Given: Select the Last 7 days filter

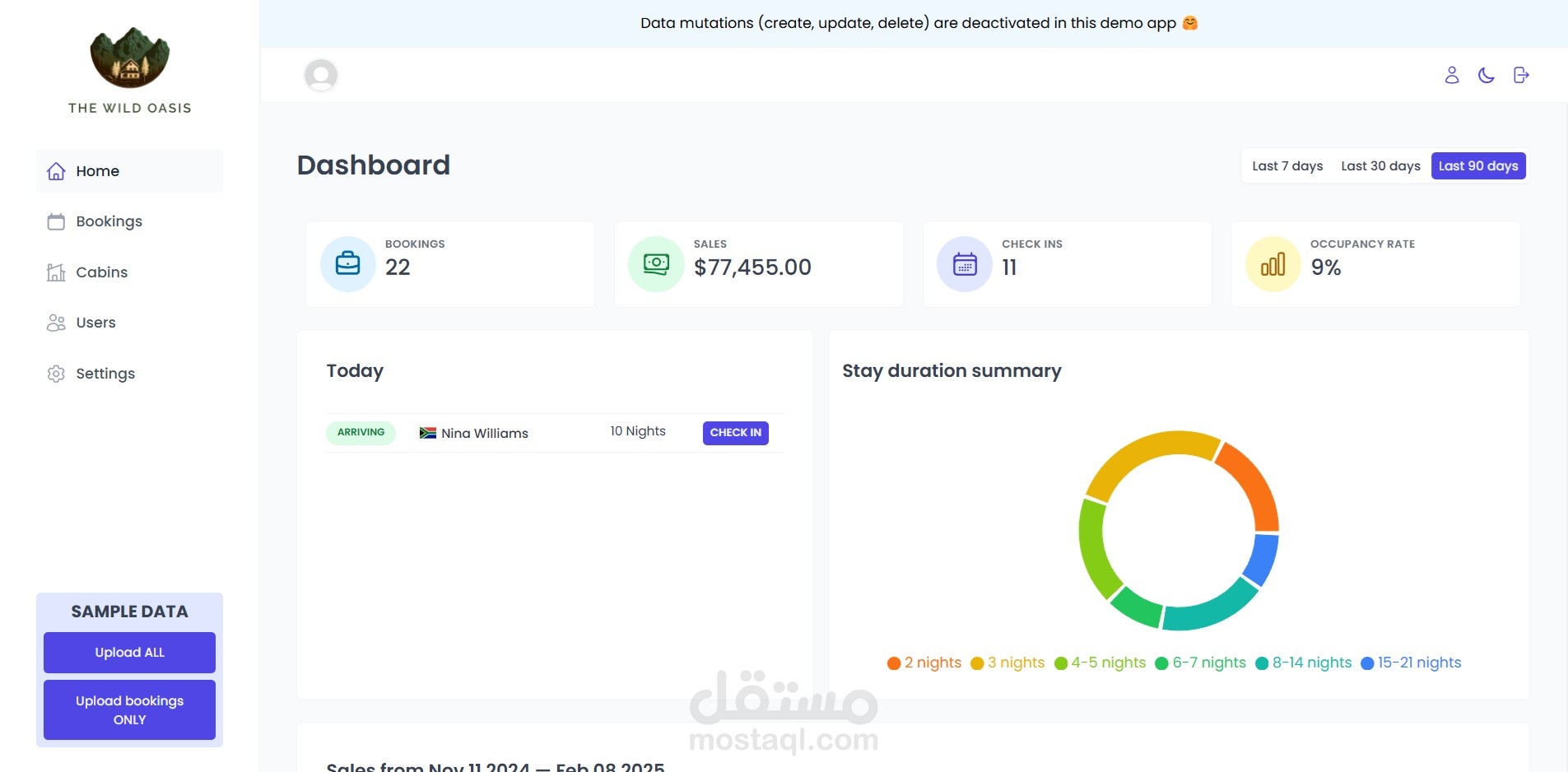Looking at the screenshot, I should (x=1287, y=166).
